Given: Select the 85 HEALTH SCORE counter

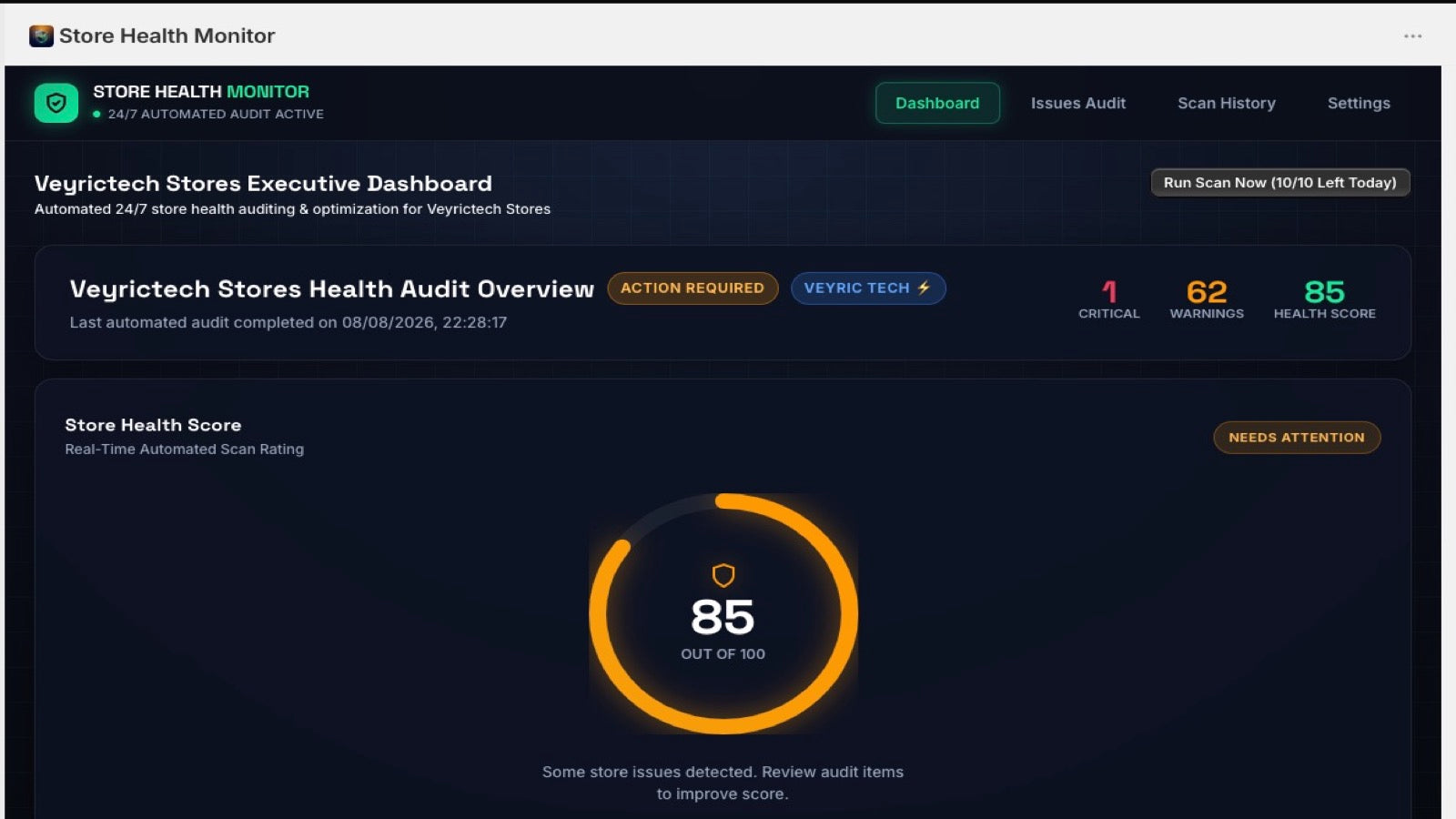Looking at the screenshot, I should click(x=1324, y=299).
